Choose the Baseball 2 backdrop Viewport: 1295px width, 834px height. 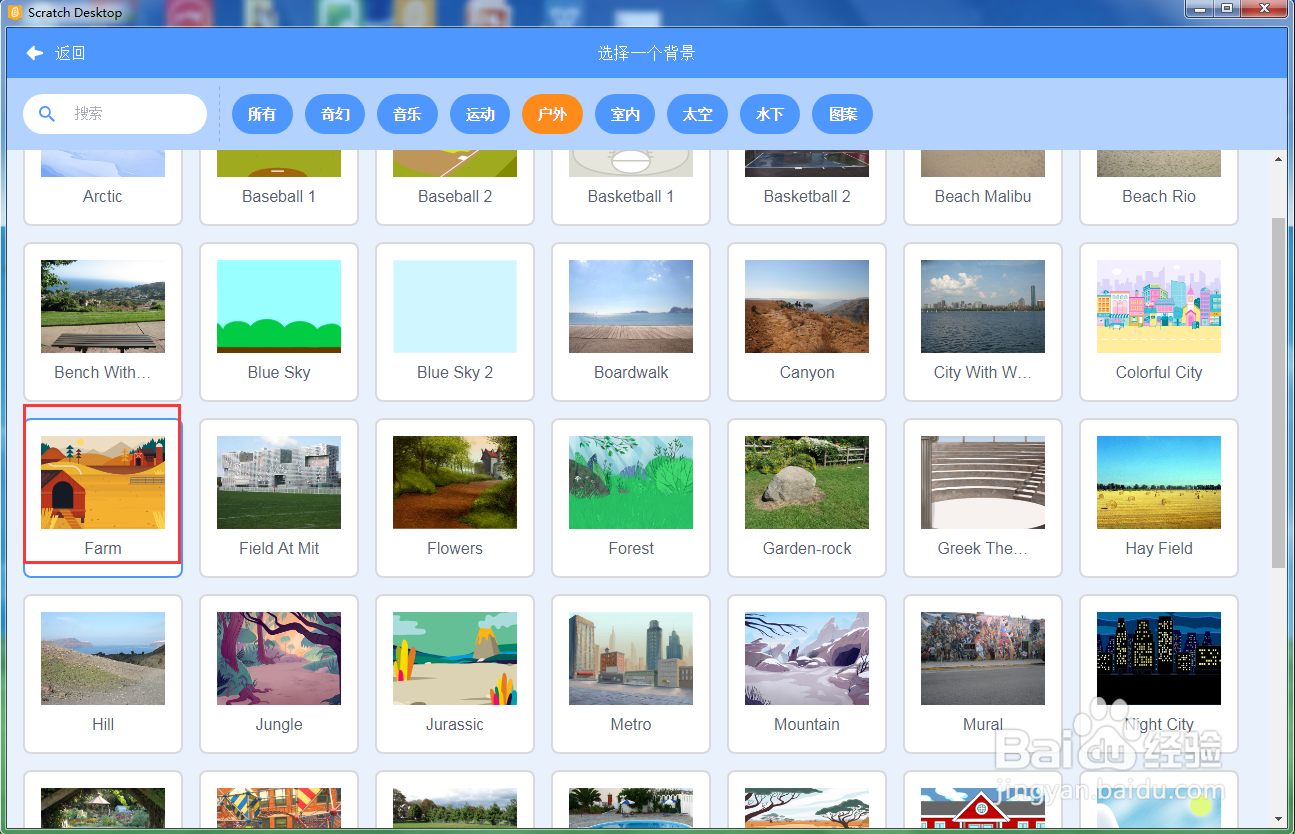click(455, 187)
